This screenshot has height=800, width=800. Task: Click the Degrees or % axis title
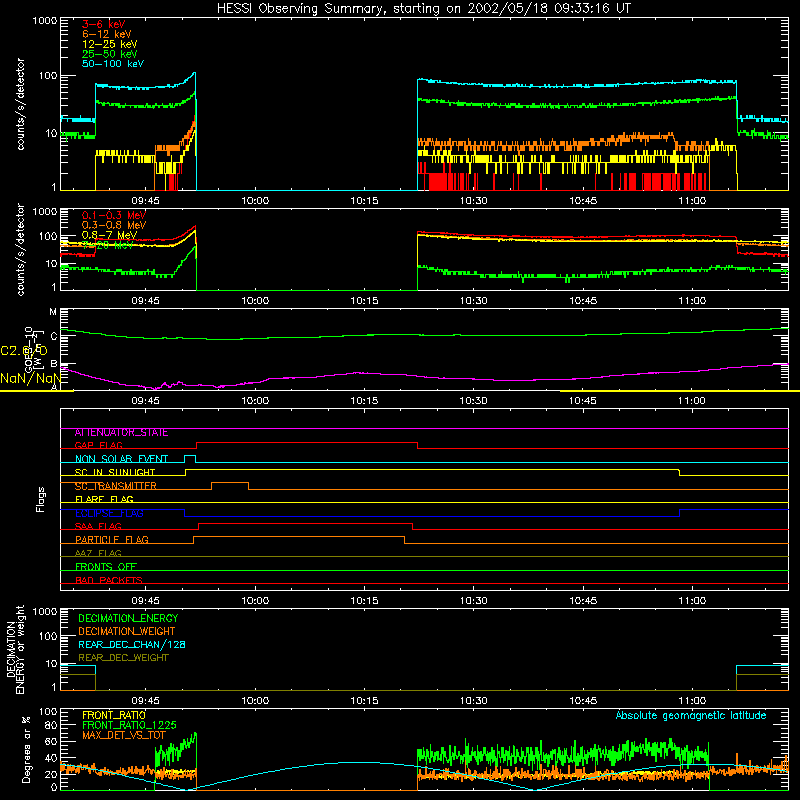26,750
